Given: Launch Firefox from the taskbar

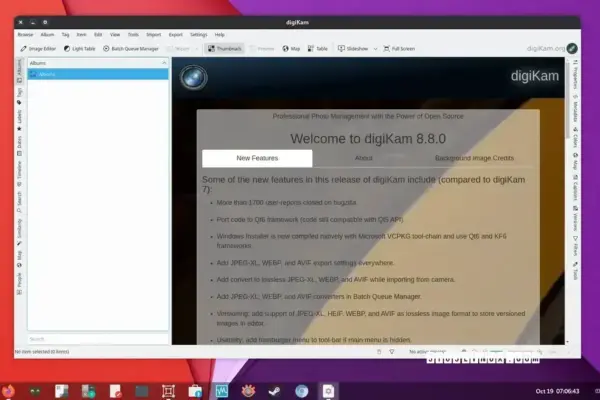Looking at the screenshot, I should click(x=8, y=391).
